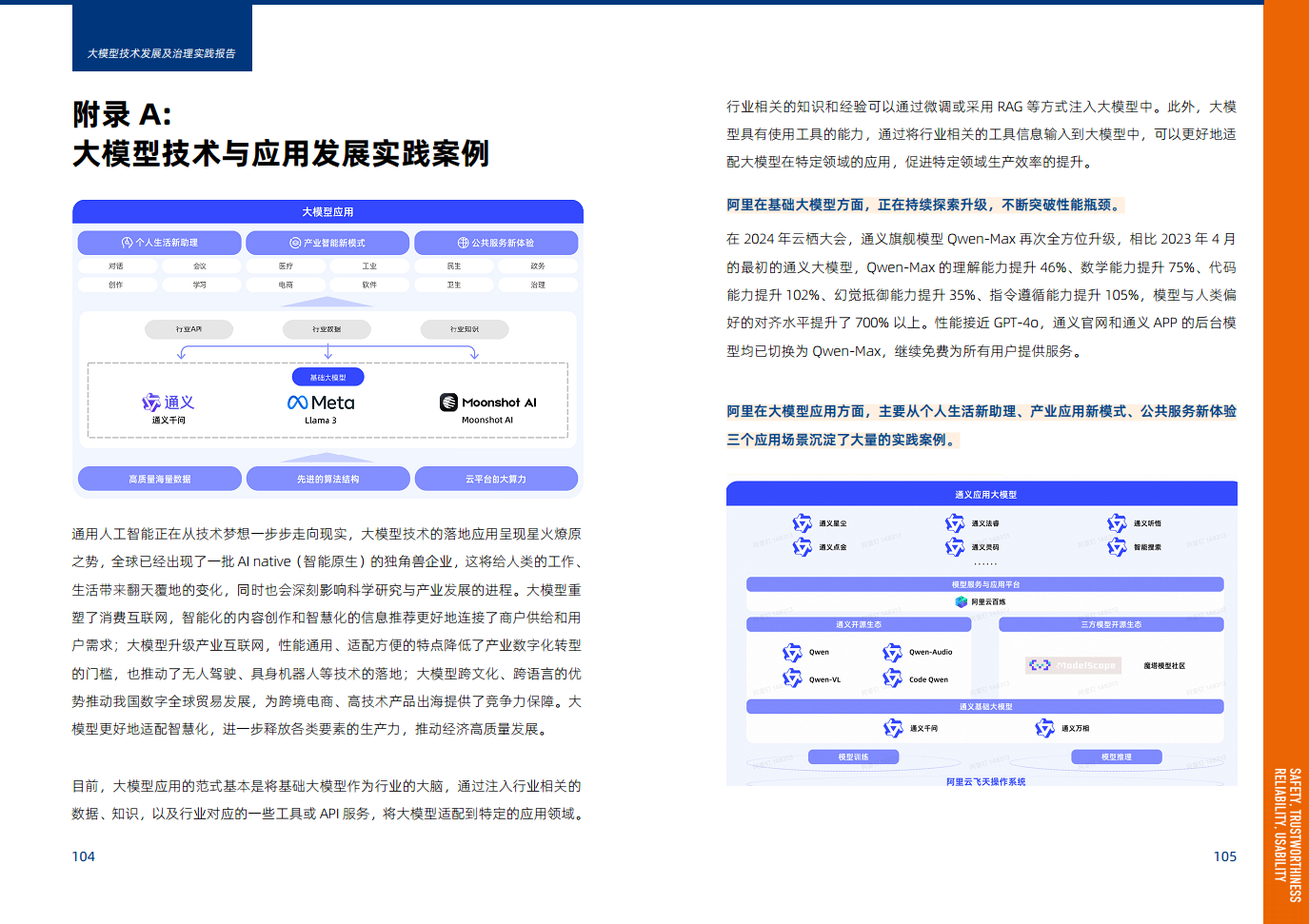Click the 对话 pill
The image size is (1309, 924).
coord(116,266)
